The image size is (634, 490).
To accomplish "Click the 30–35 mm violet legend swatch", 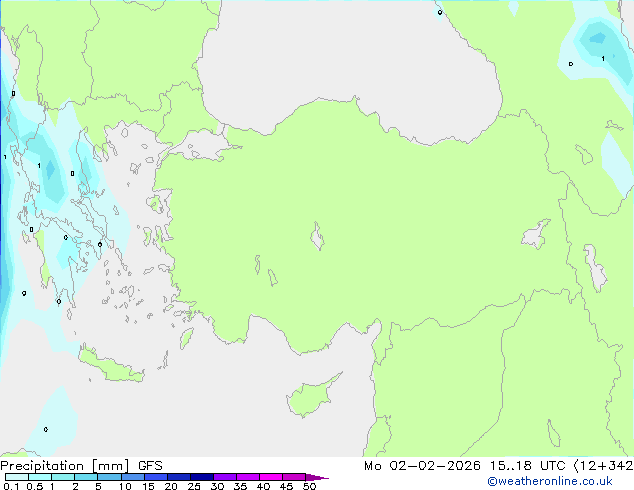I will pyautogui.click(x=225, y=477).
